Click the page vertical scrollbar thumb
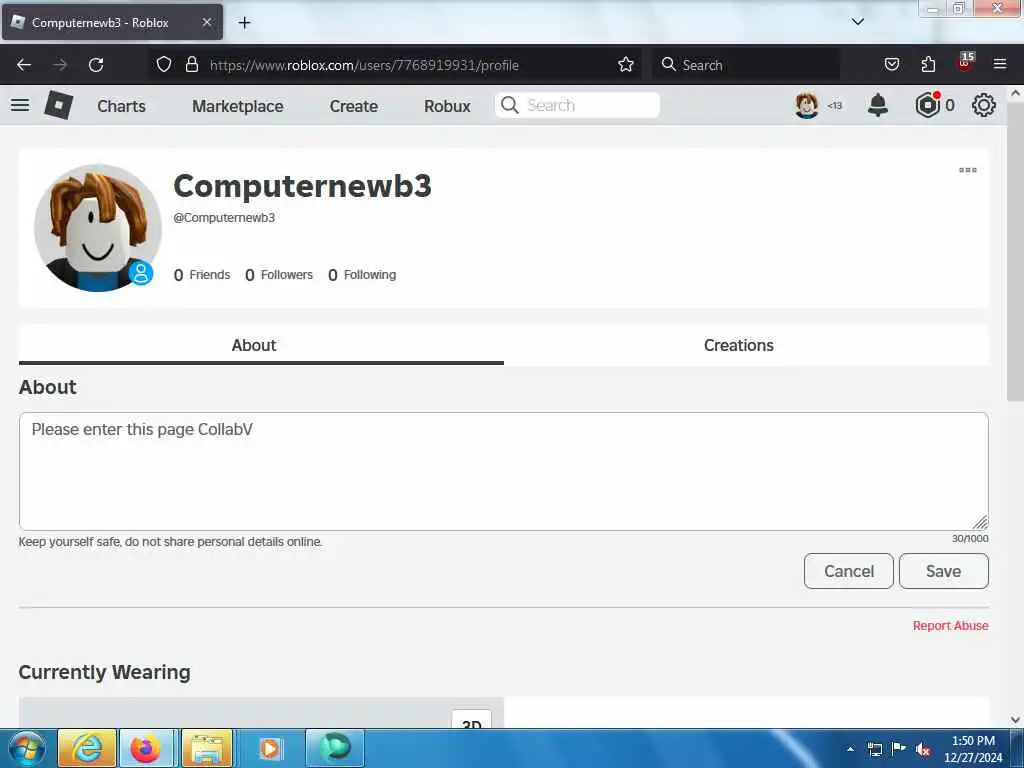This screenshot has width=1024, height=768. pos(1016,251)
